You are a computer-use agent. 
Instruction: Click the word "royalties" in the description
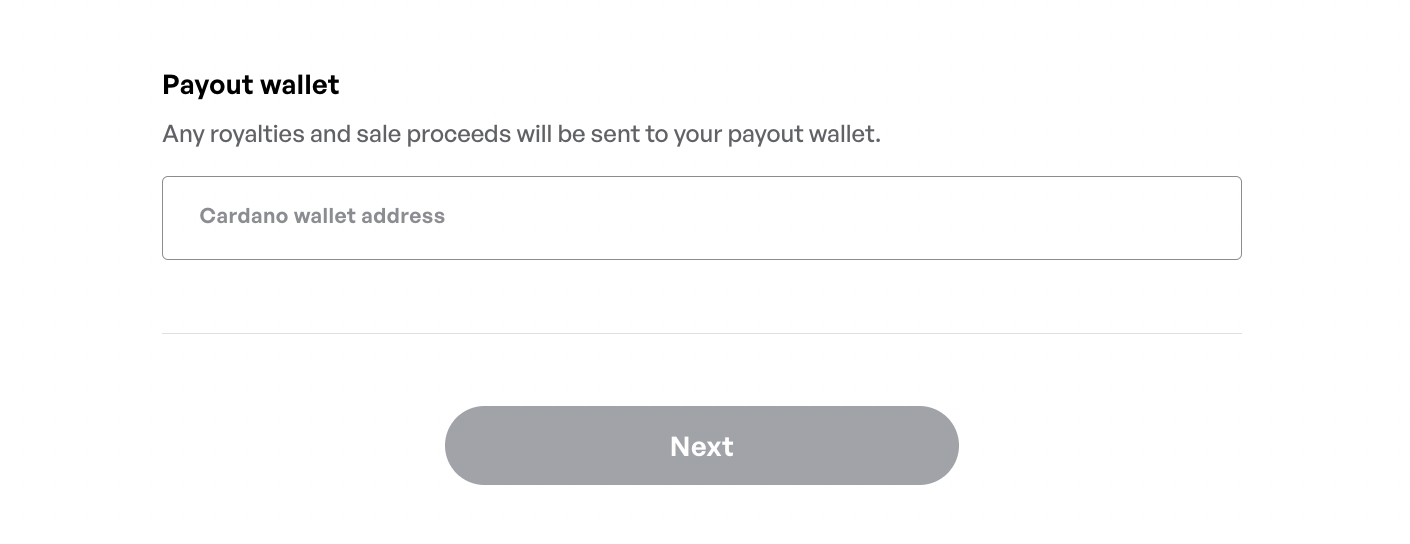coord(257,134)
